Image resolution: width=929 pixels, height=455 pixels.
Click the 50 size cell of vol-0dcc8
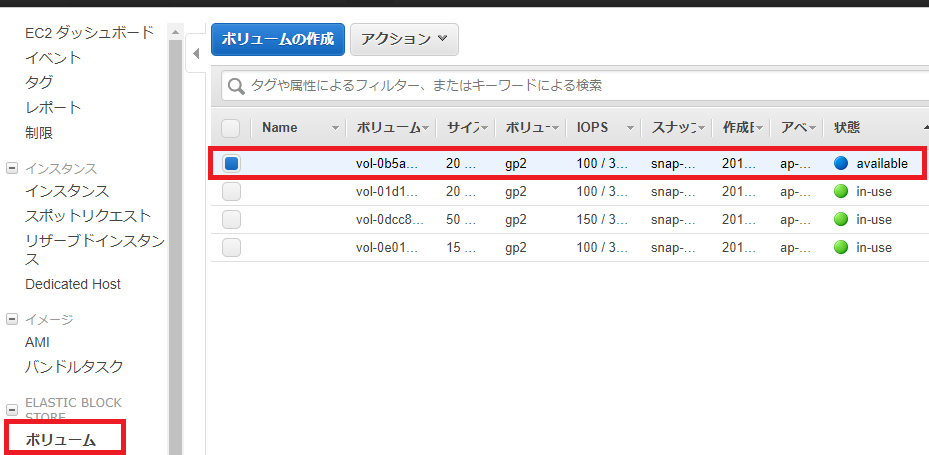point(461,220)
